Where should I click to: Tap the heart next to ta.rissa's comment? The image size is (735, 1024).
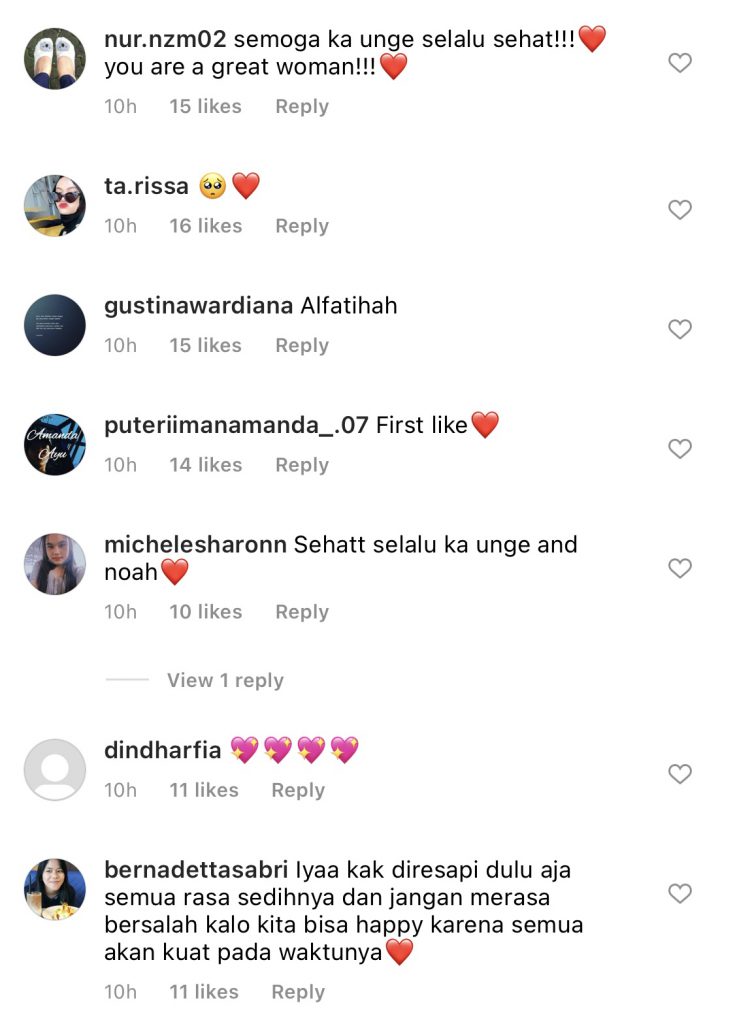coord(679,210)
